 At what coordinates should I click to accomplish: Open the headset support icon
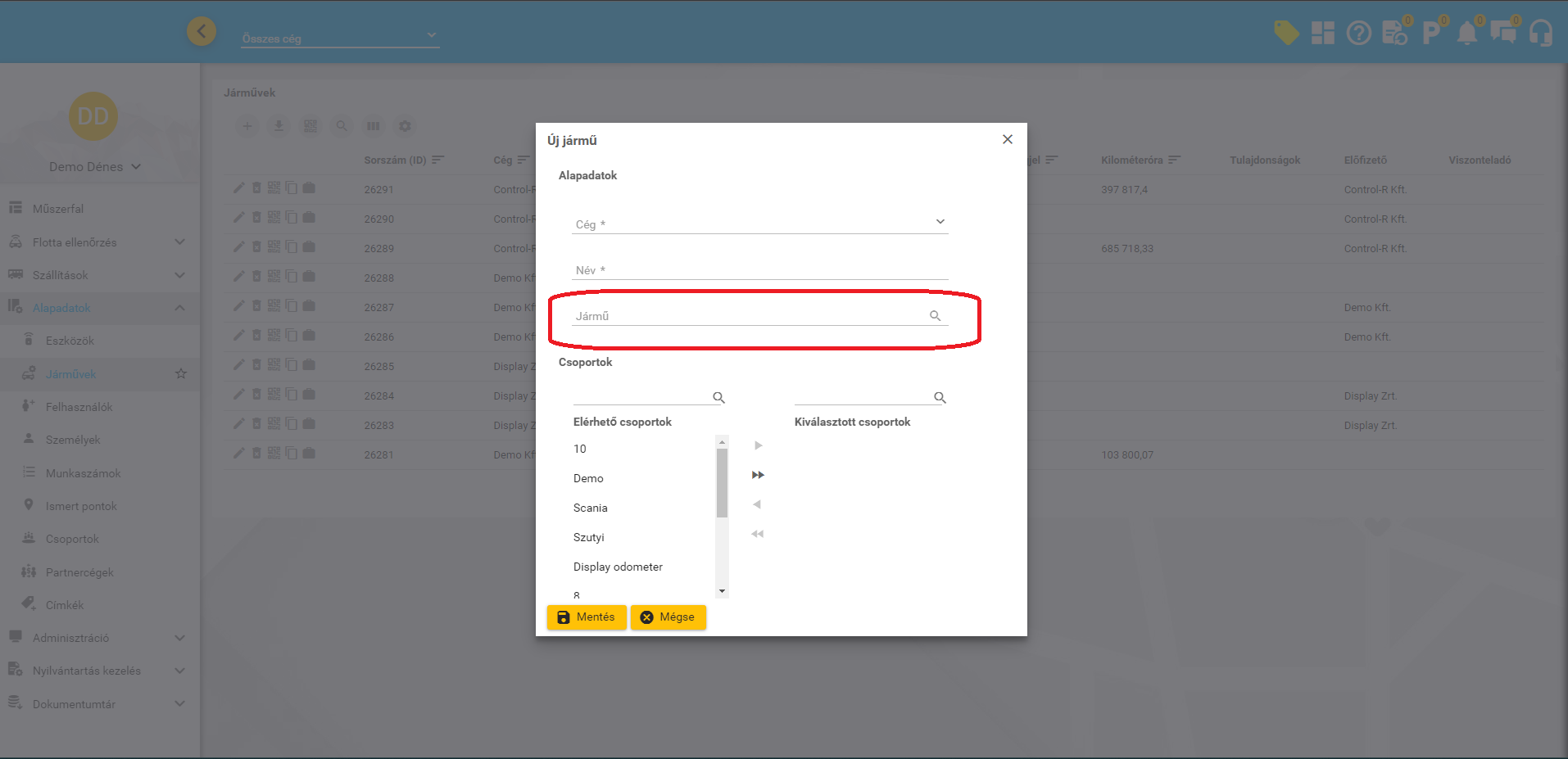(1540, 33)
